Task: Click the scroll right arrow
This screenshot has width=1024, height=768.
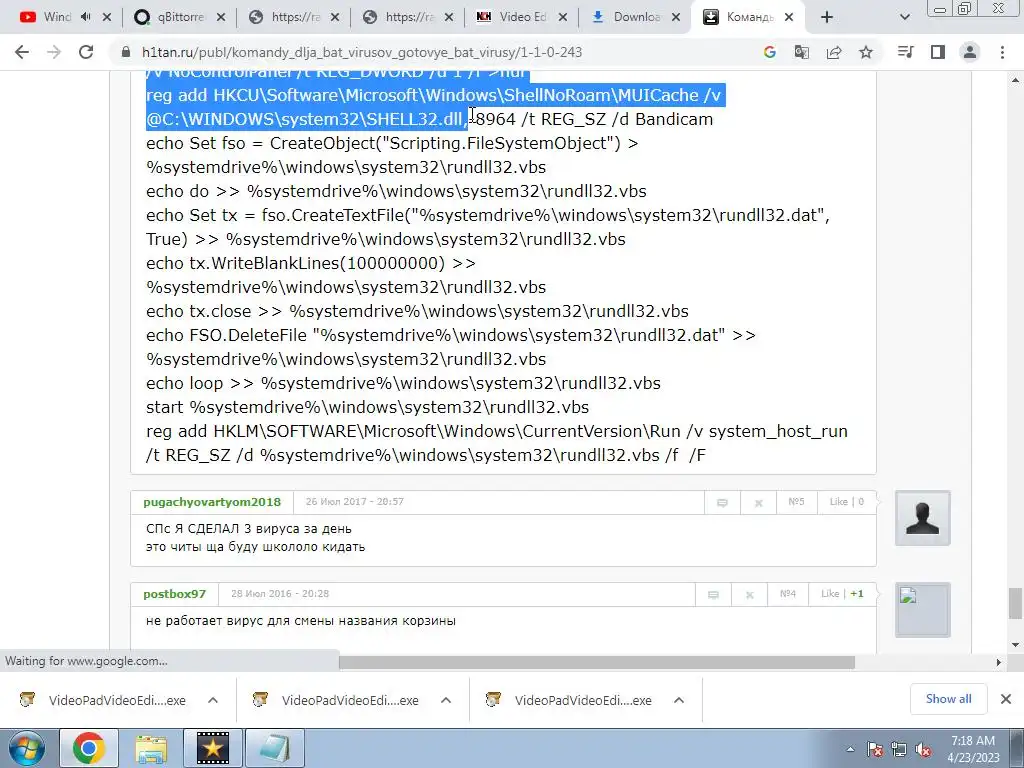Action: pos(998,662)
